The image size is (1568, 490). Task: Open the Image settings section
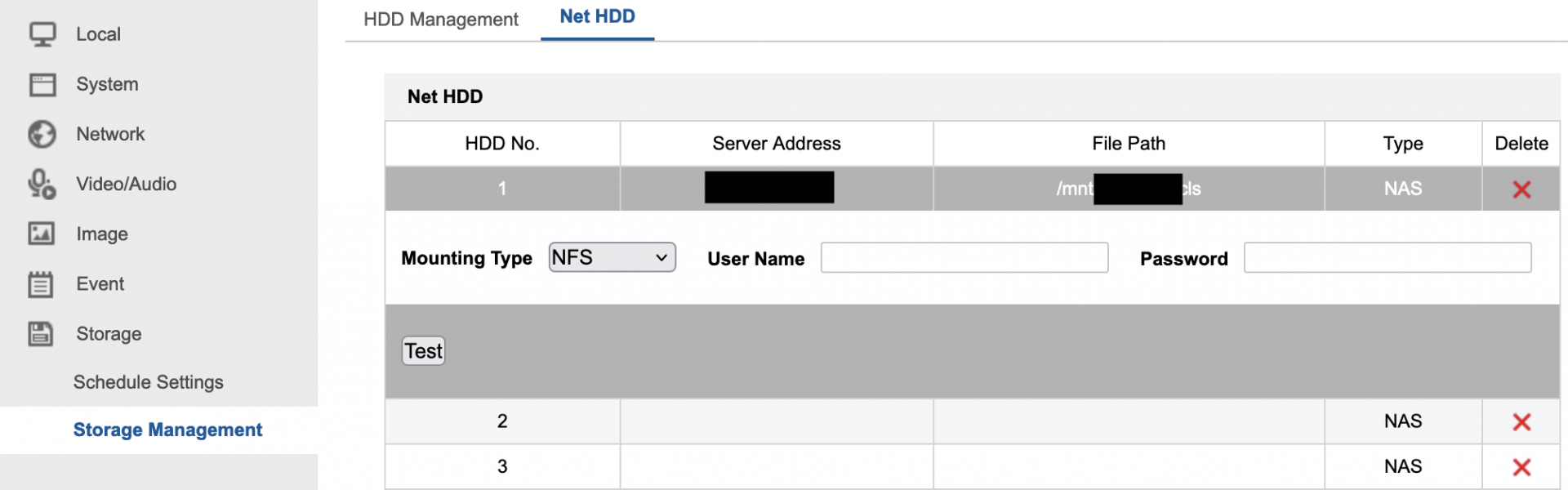pos(102,234)
